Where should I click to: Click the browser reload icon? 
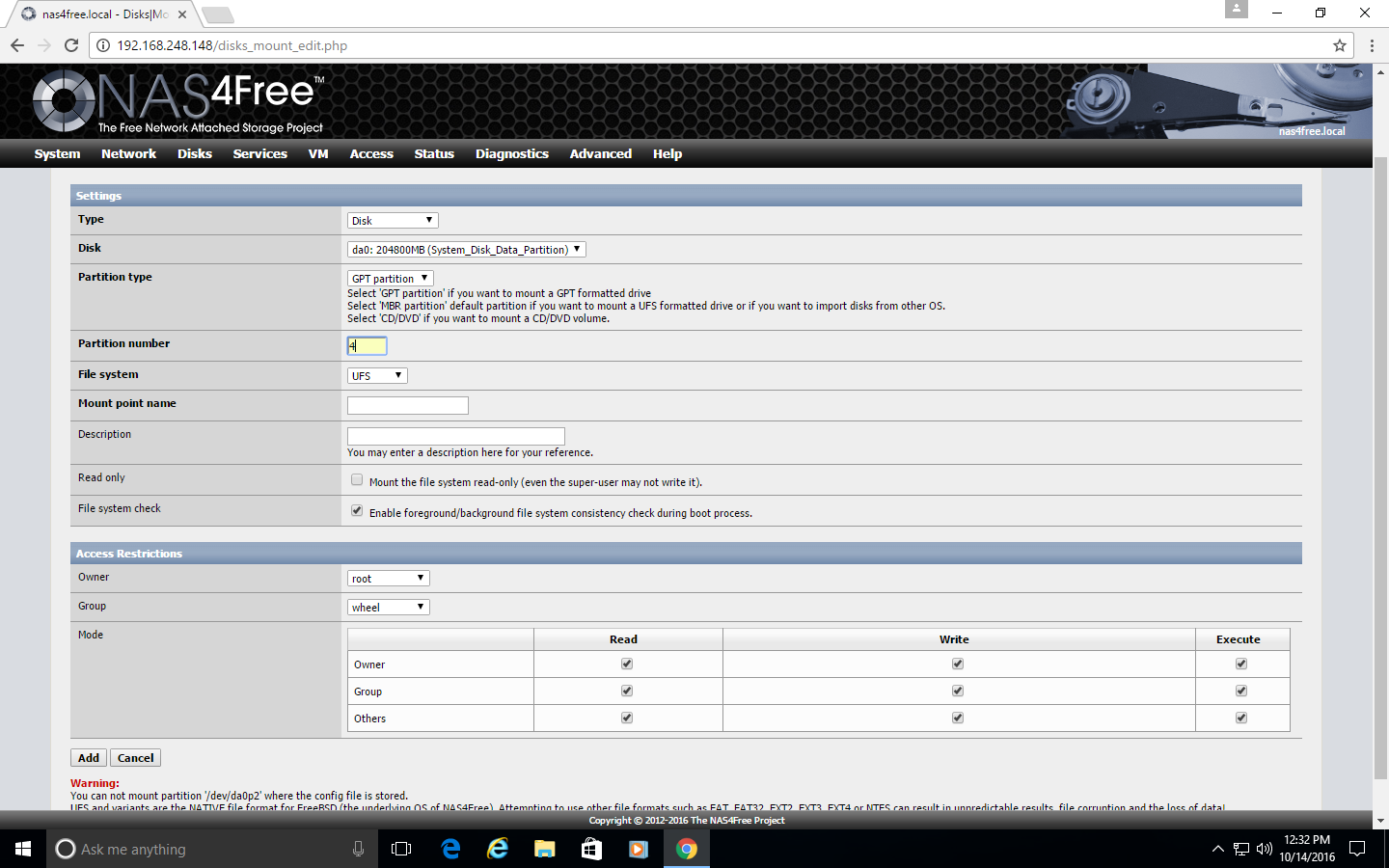(x=71, y=45)
